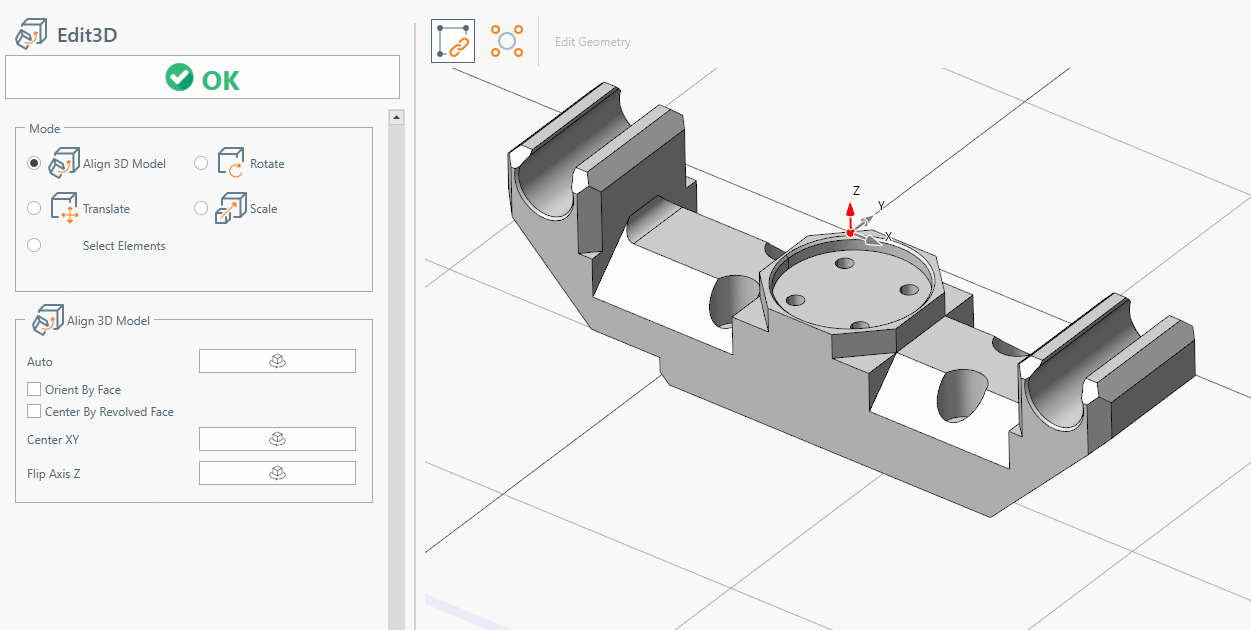Enable the Select Elements radio button
This screenshot has height=630, width=1251.
(x=35, y=245)
